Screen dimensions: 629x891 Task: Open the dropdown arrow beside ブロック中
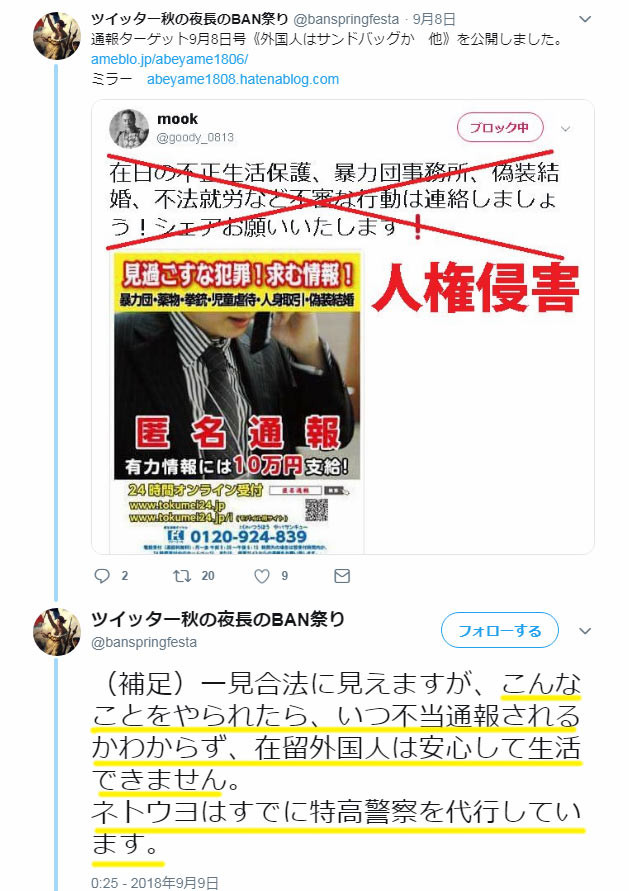pyautogui.click(x=565, y=129)
